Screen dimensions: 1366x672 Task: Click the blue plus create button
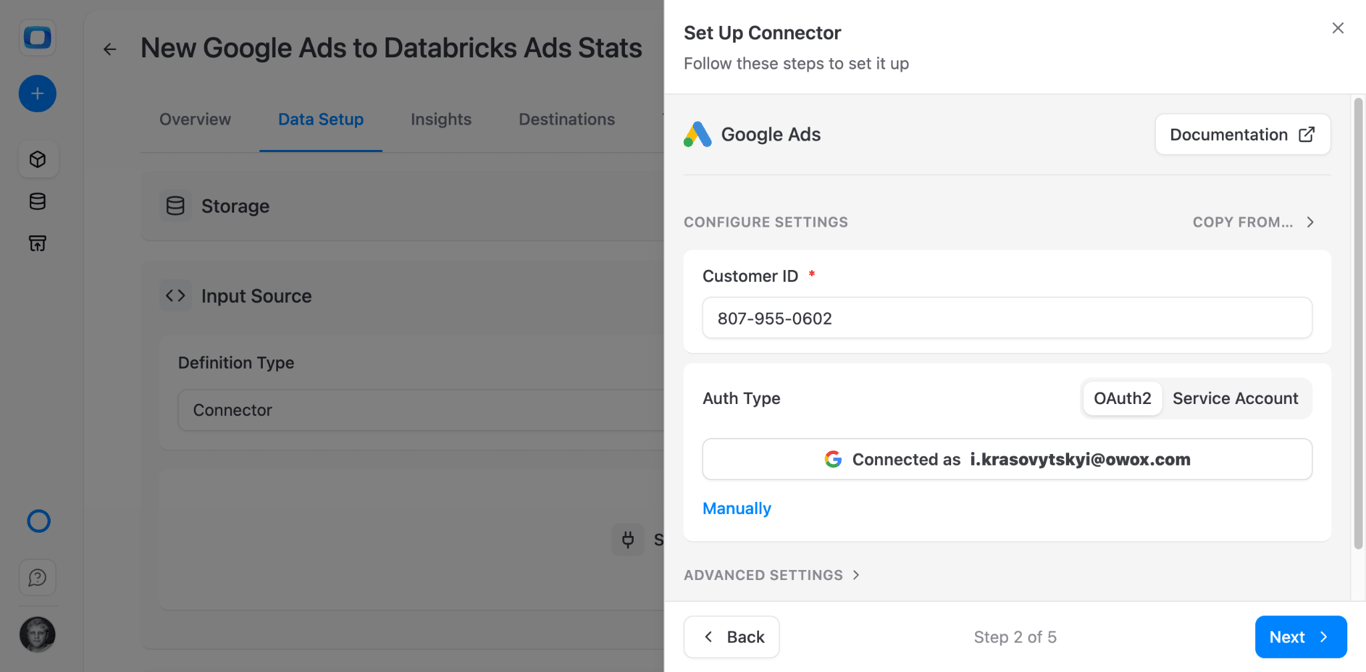tap(37, 94)
